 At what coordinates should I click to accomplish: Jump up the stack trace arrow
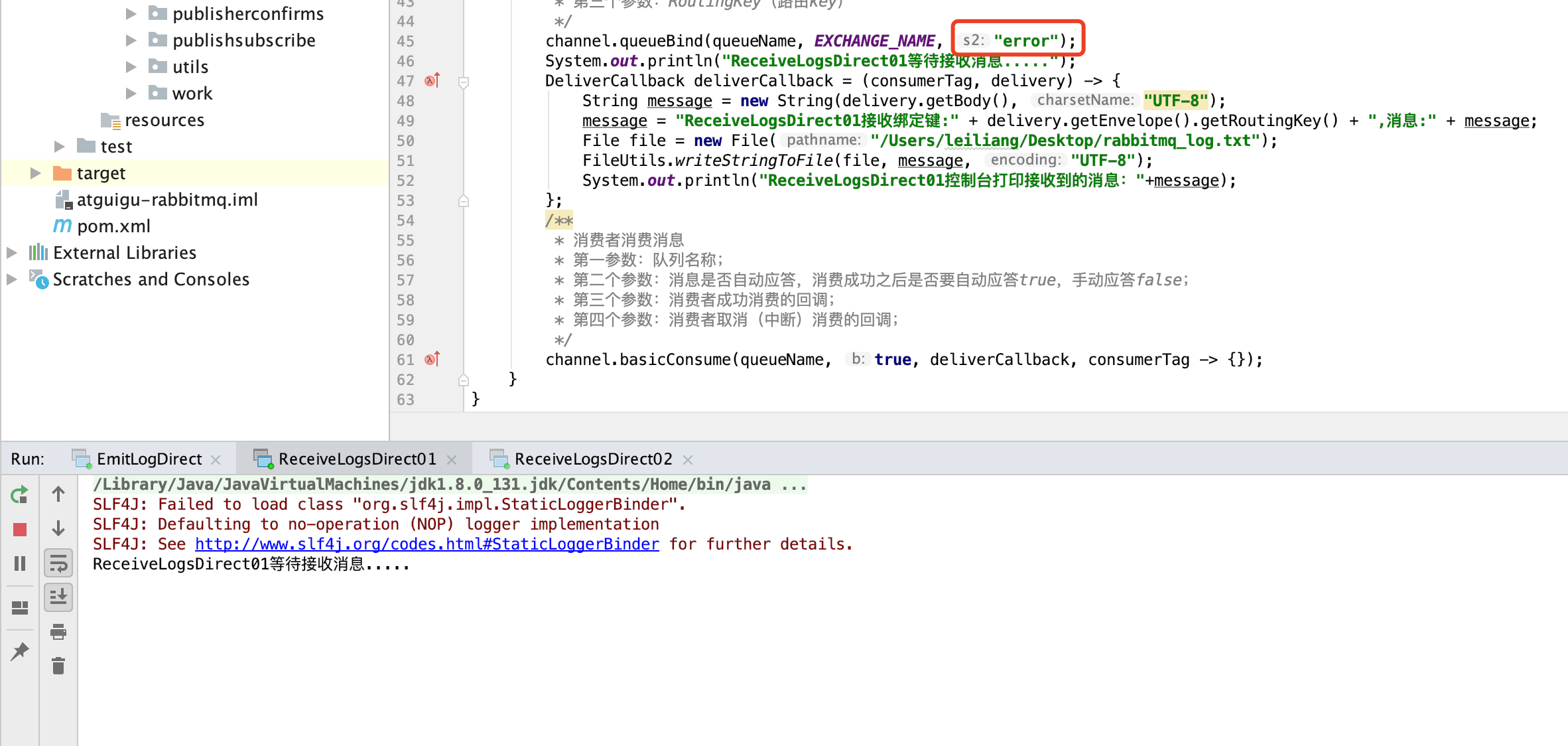(58, 494)
